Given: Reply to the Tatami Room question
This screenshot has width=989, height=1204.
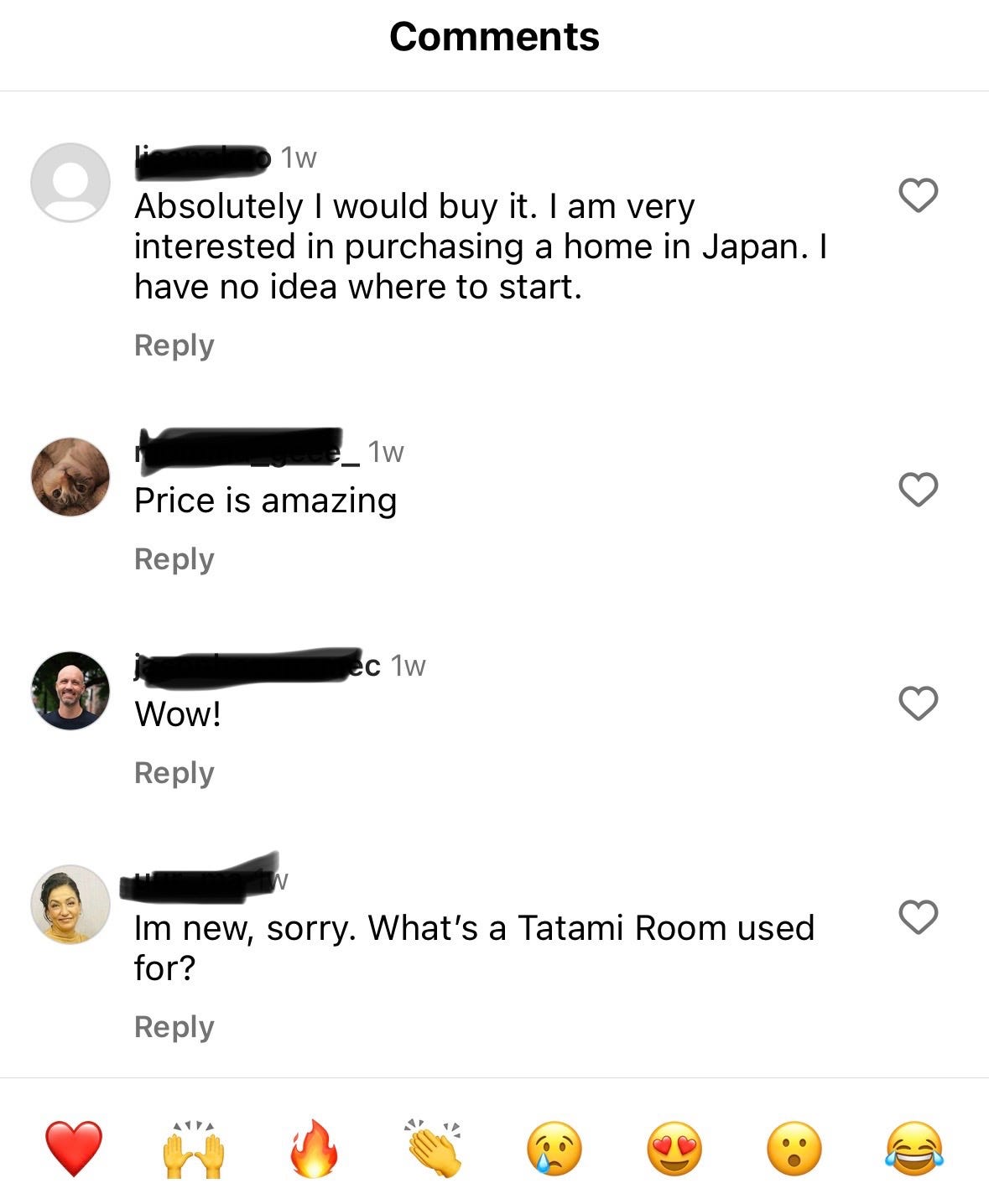Looking at the screenshot, I should 174,1027.
